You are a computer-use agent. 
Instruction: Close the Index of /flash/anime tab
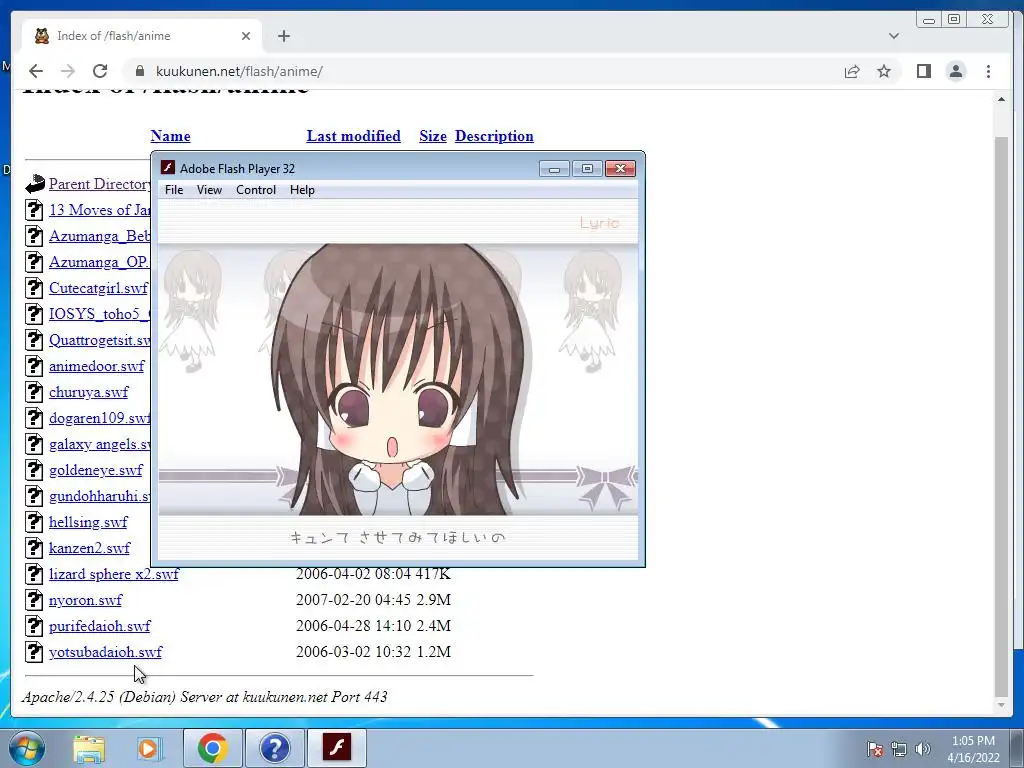246,36
